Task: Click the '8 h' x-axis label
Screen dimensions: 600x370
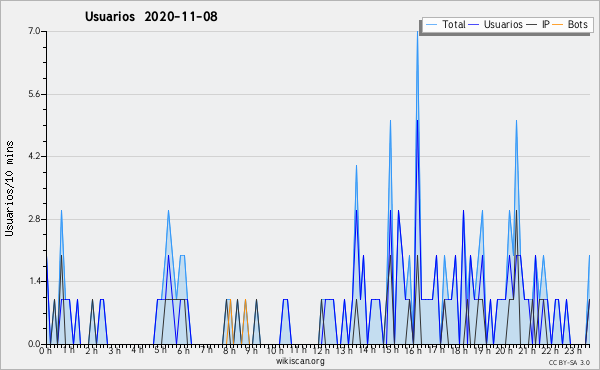Action: (x=229, y=350)
